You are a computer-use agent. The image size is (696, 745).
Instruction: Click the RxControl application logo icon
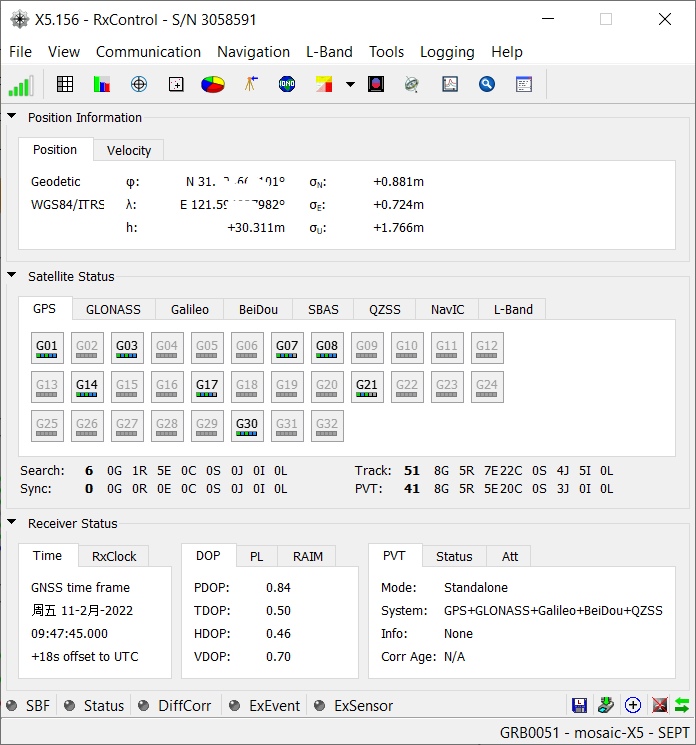click(19, 20)
